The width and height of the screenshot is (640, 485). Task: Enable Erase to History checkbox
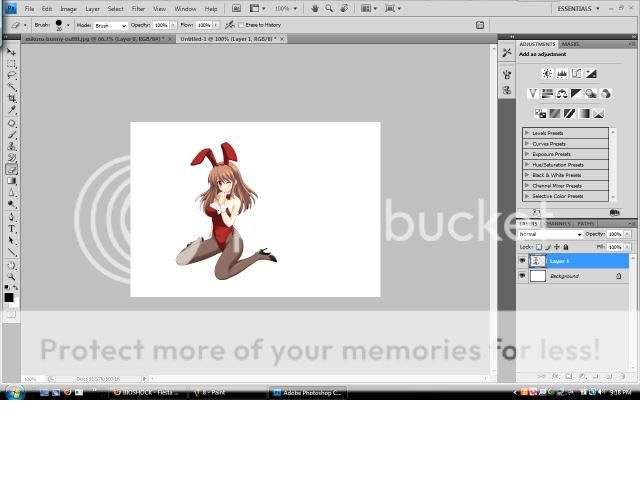241,25
